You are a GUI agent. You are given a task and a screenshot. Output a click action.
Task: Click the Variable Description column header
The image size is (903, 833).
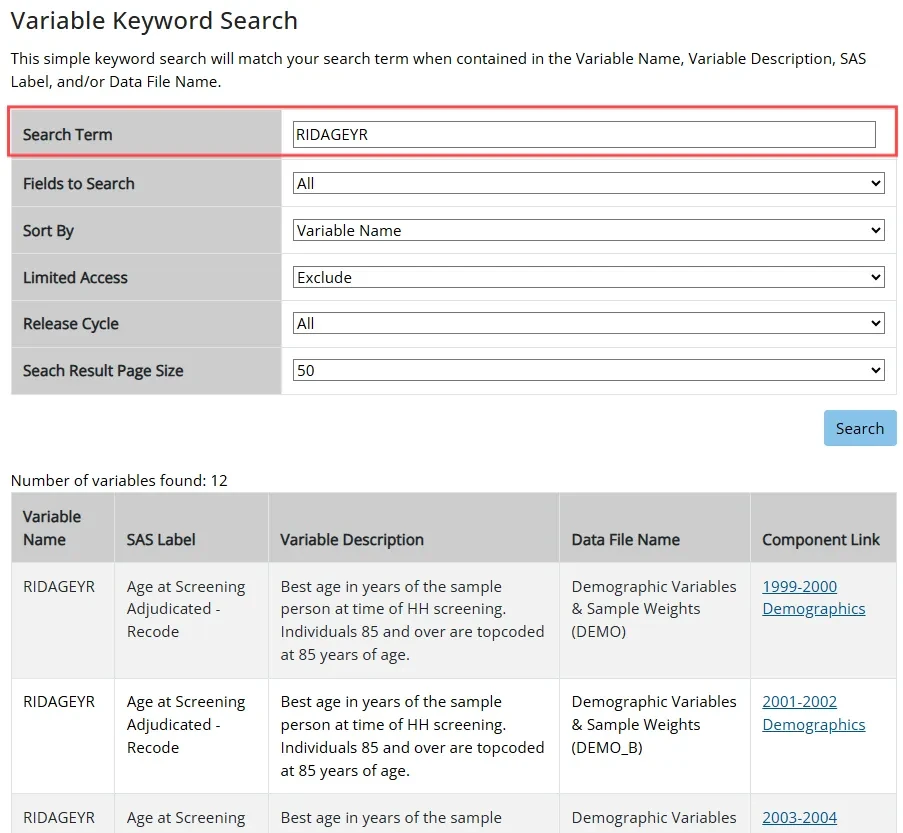coord(352,539)
